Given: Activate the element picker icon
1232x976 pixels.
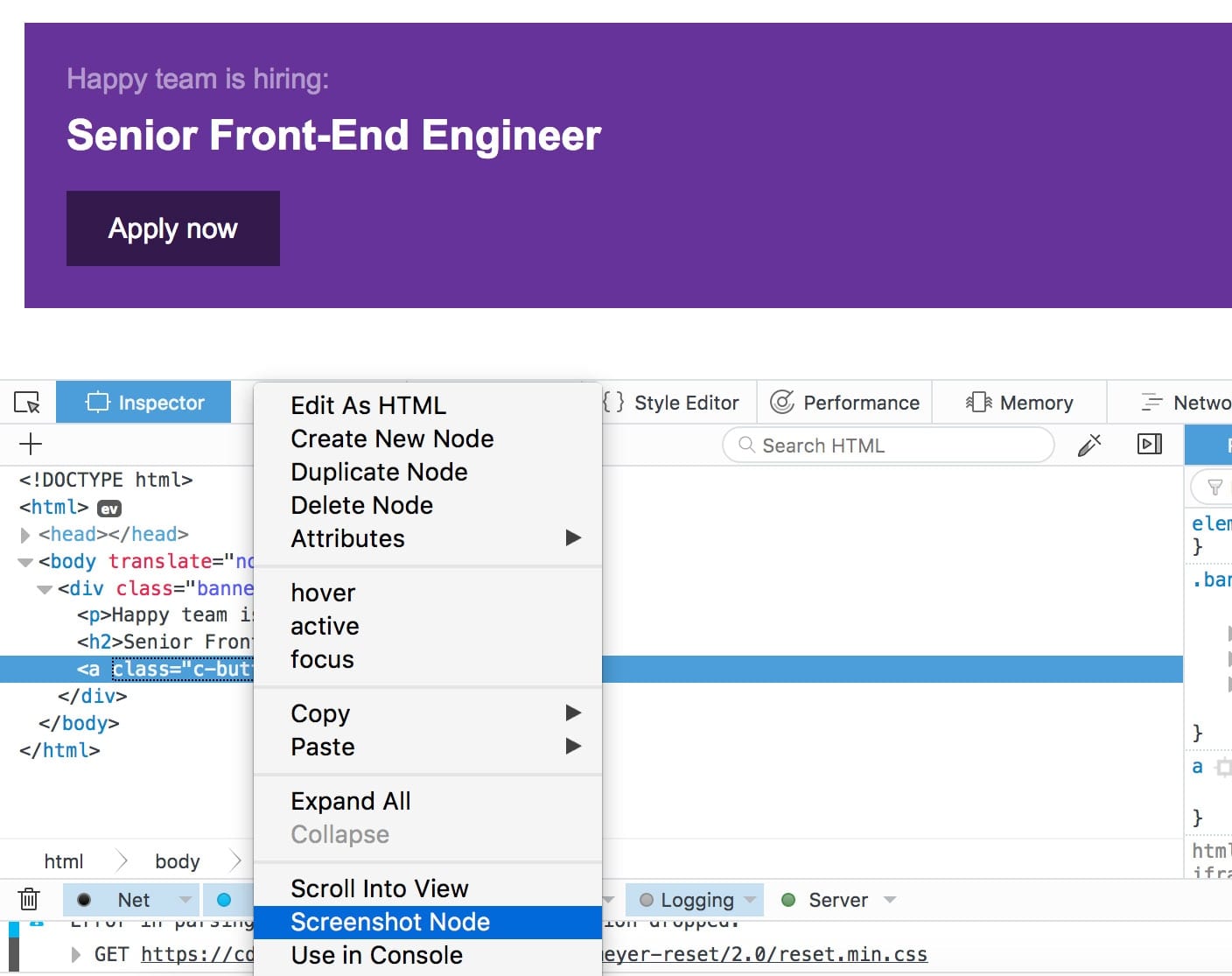Looking at the screenshot, I should [28, 403].
